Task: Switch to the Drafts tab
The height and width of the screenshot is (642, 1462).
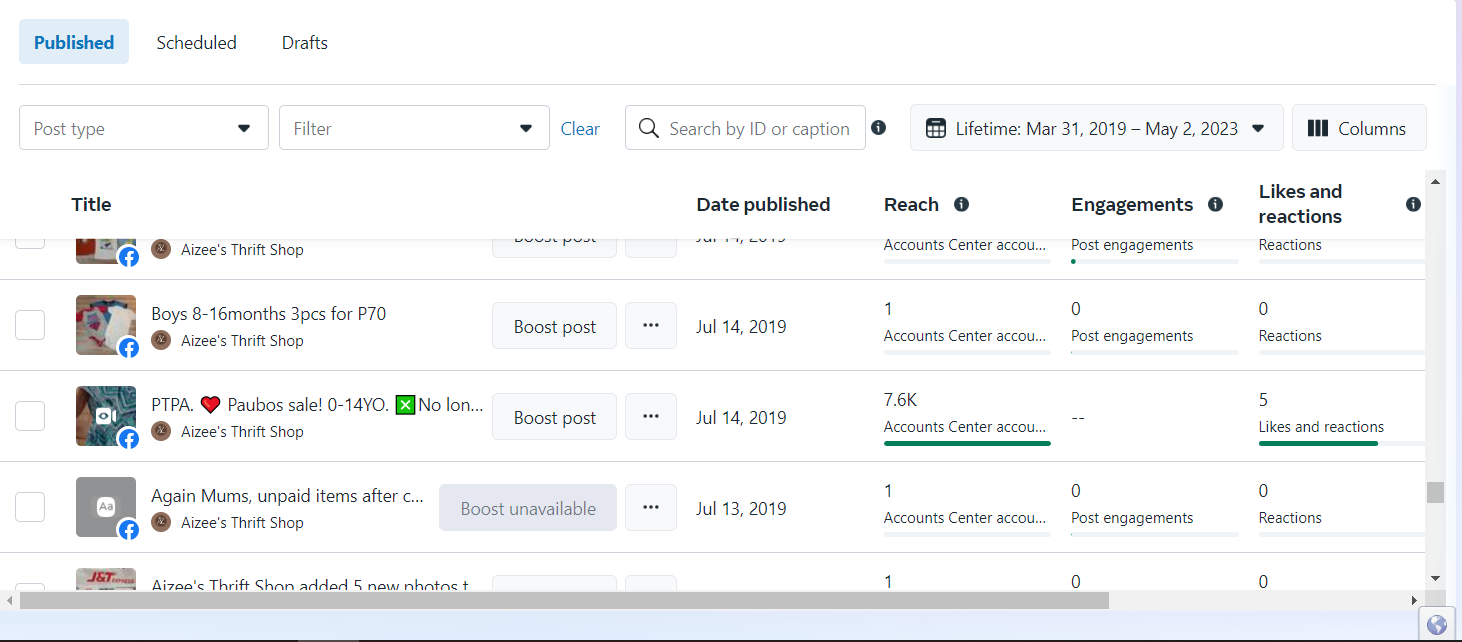Action: click(x=304, y=42)
